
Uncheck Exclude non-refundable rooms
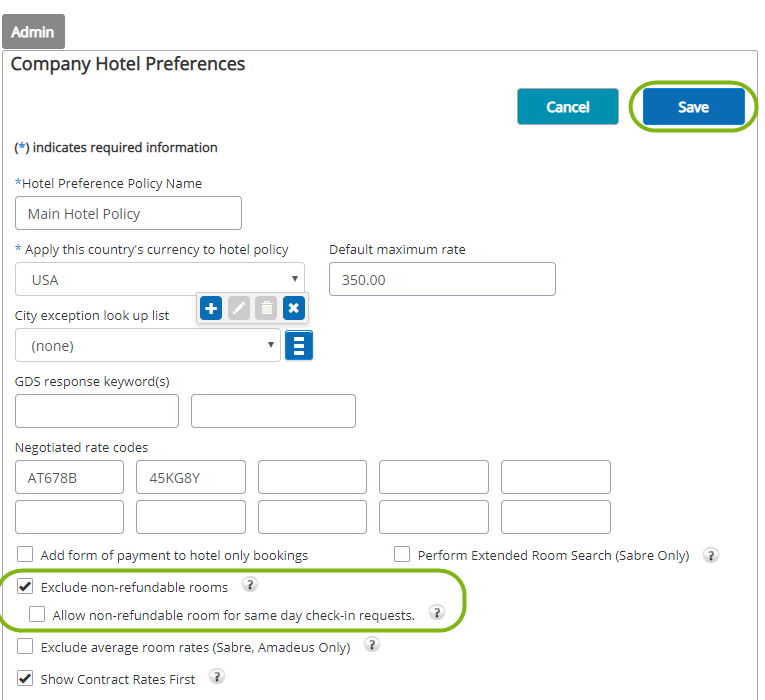tap(25, 586)
